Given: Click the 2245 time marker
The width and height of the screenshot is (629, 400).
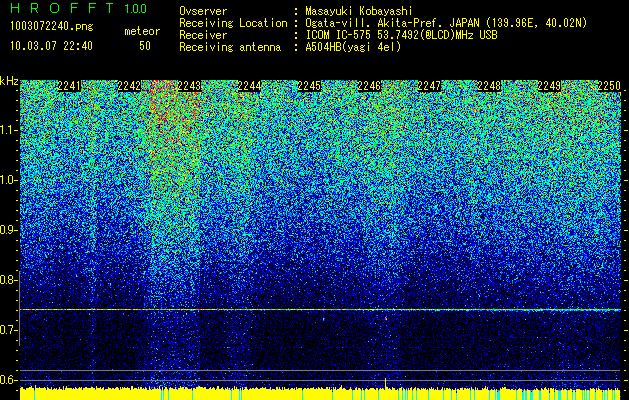Looking at the screenshot, I should (x=309, y=86).
